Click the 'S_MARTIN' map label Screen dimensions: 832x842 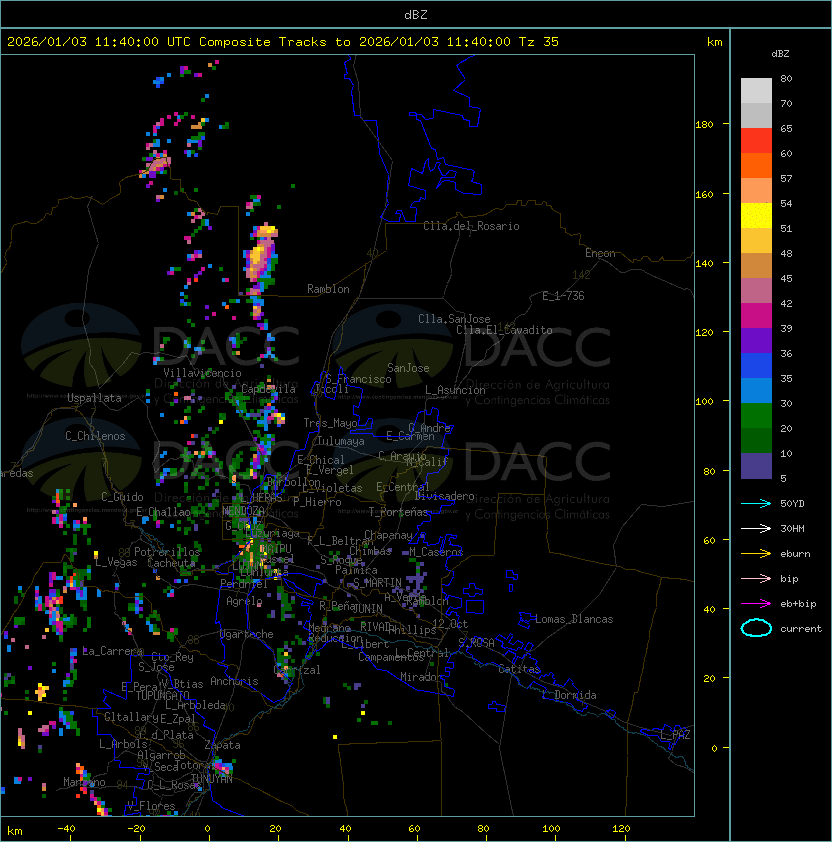click(x=377, y=583)
